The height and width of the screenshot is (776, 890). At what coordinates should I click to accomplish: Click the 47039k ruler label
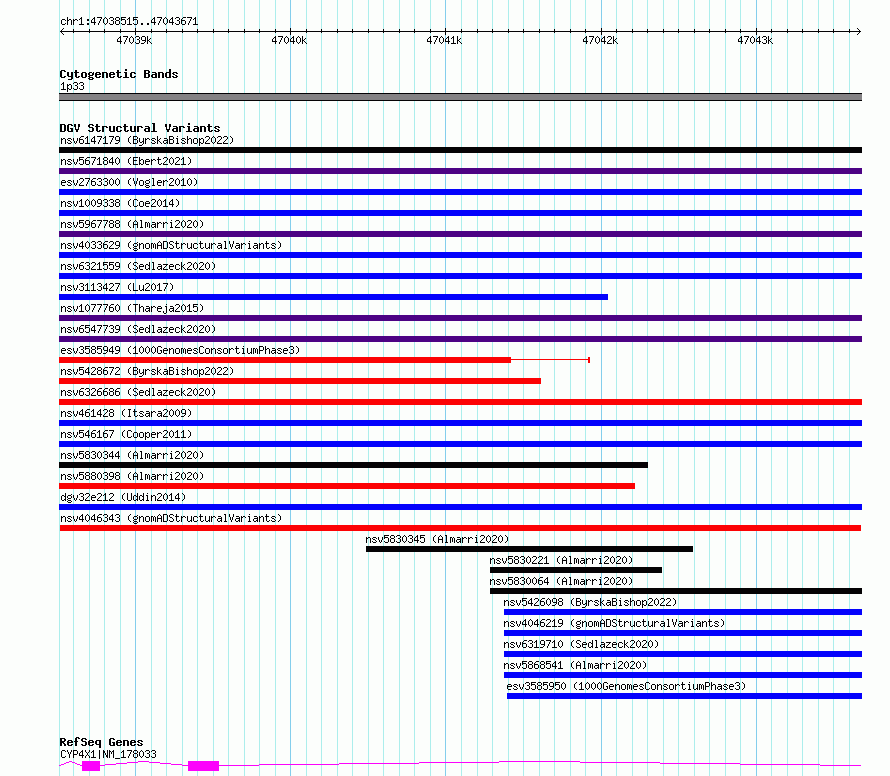(x=134, y=40)
